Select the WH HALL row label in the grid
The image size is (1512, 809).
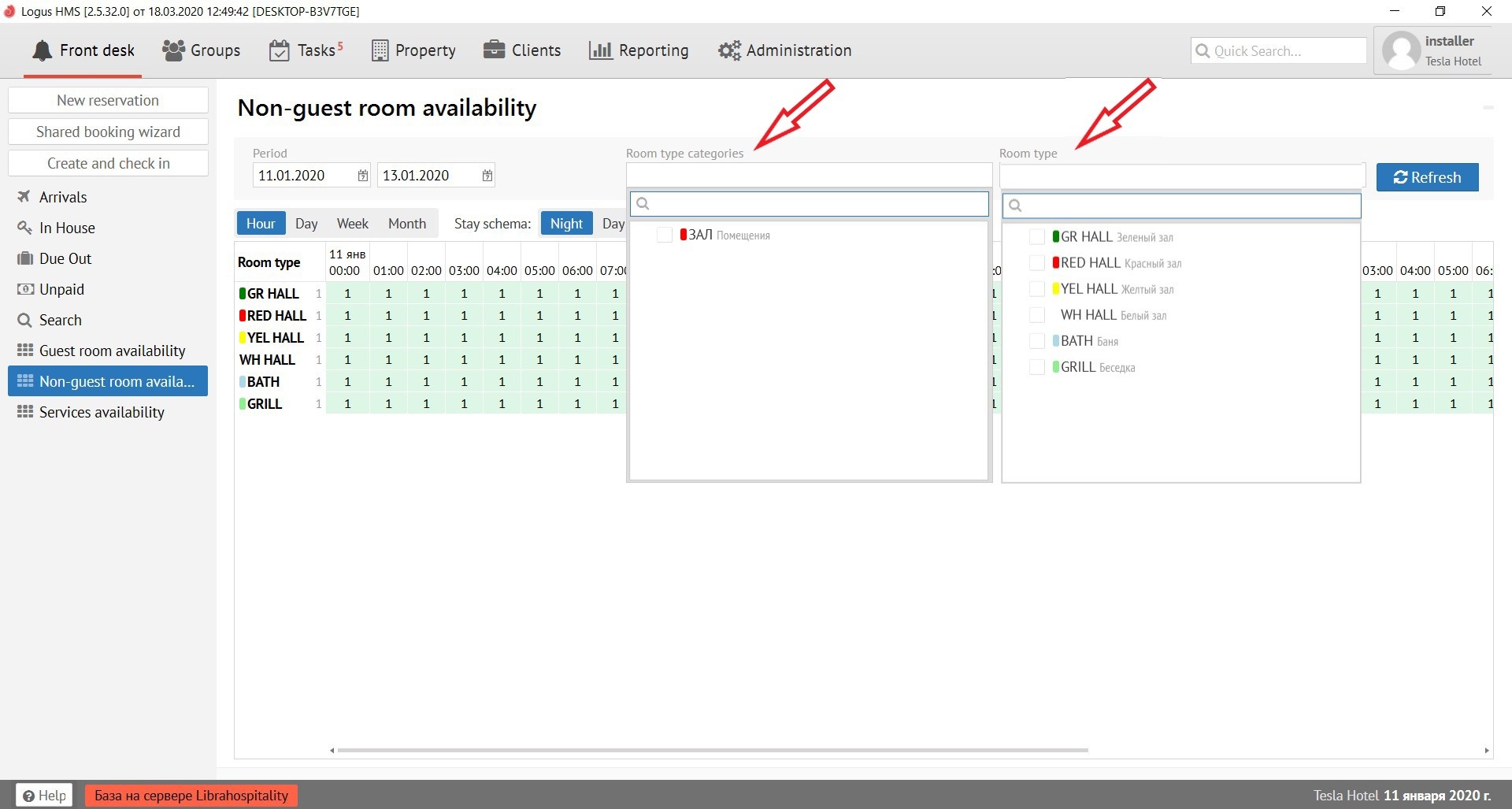pos(267,359)
